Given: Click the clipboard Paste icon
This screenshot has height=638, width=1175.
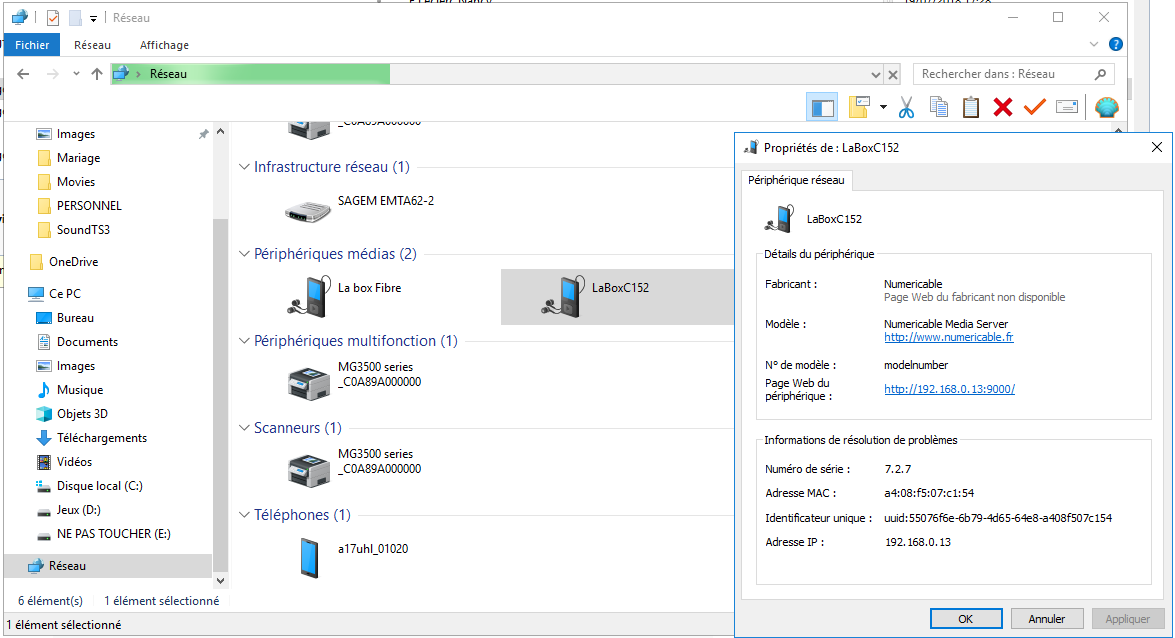Looking at the screenshot, I should (971, 107).
